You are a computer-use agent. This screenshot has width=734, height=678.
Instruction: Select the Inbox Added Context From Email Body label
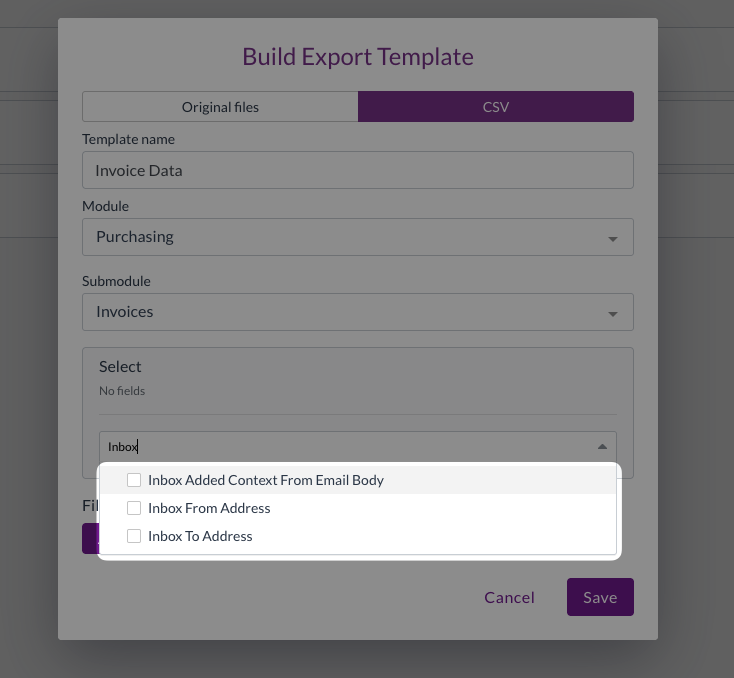coord(266,480)
